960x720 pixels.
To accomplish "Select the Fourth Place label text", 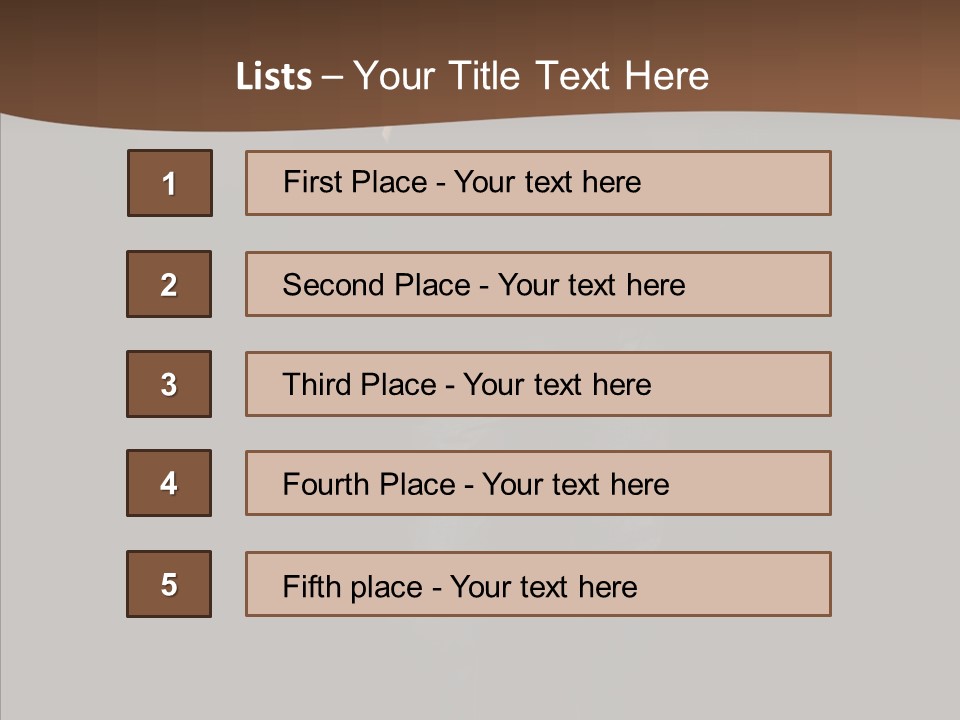I will [367, 485].
